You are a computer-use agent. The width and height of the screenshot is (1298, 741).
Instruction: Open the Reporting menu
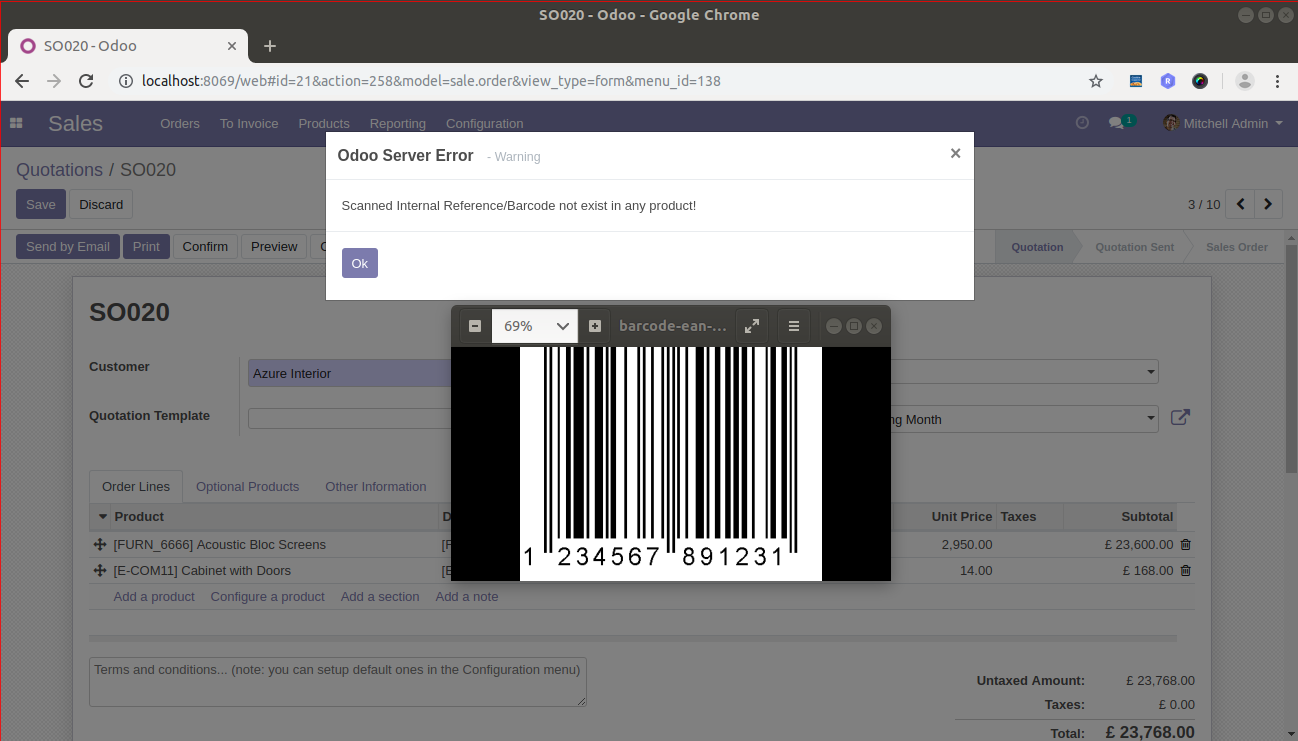tap(397, 124)
